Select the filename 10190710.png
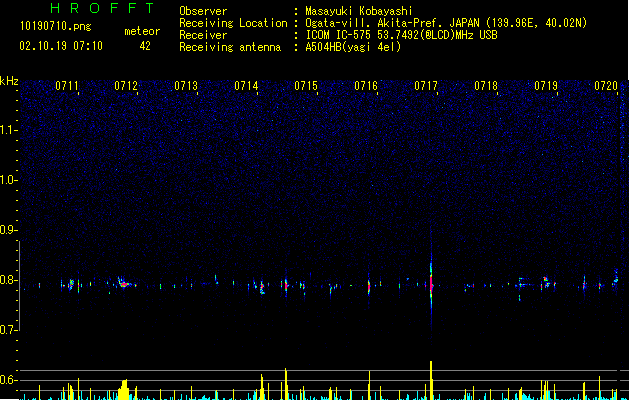 click(56, 26)
